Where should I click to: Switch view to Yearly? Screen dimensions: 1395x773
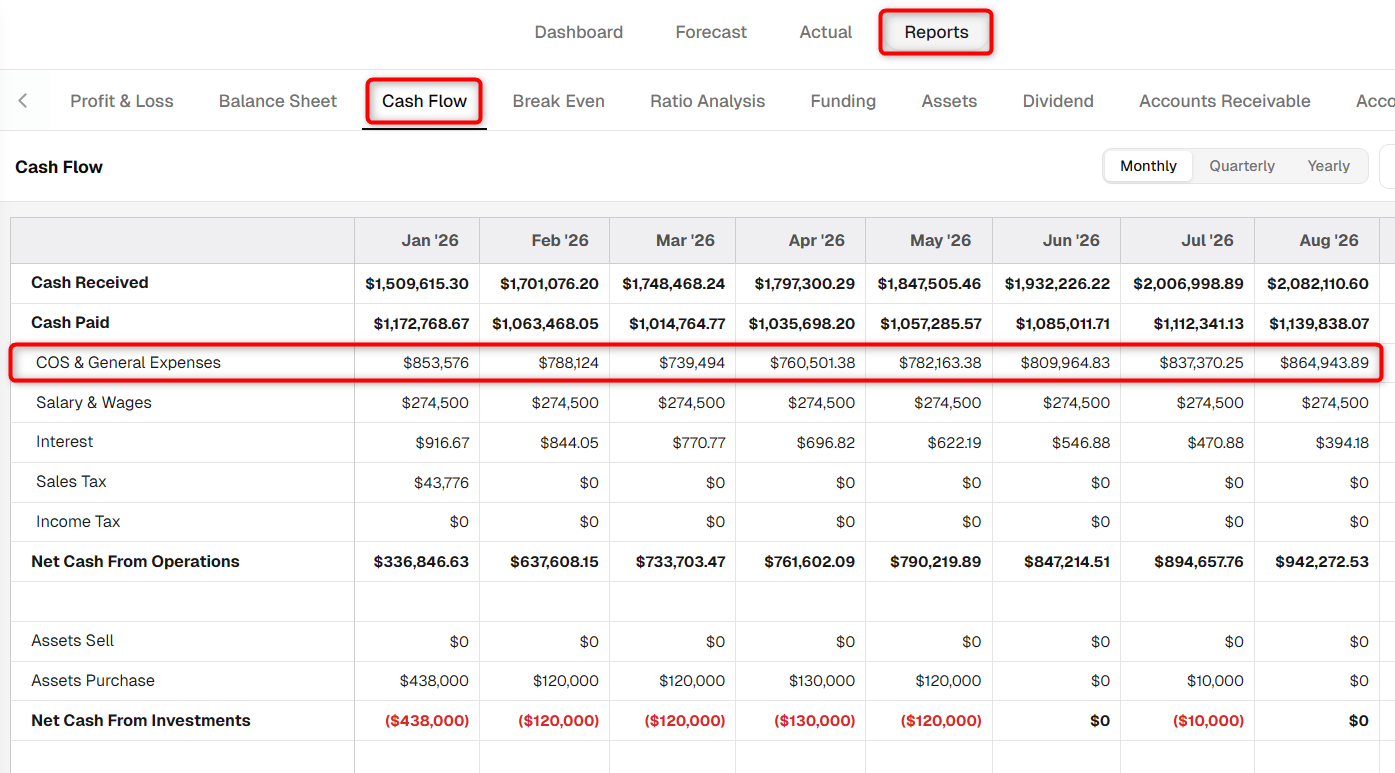click(1328, 166)
